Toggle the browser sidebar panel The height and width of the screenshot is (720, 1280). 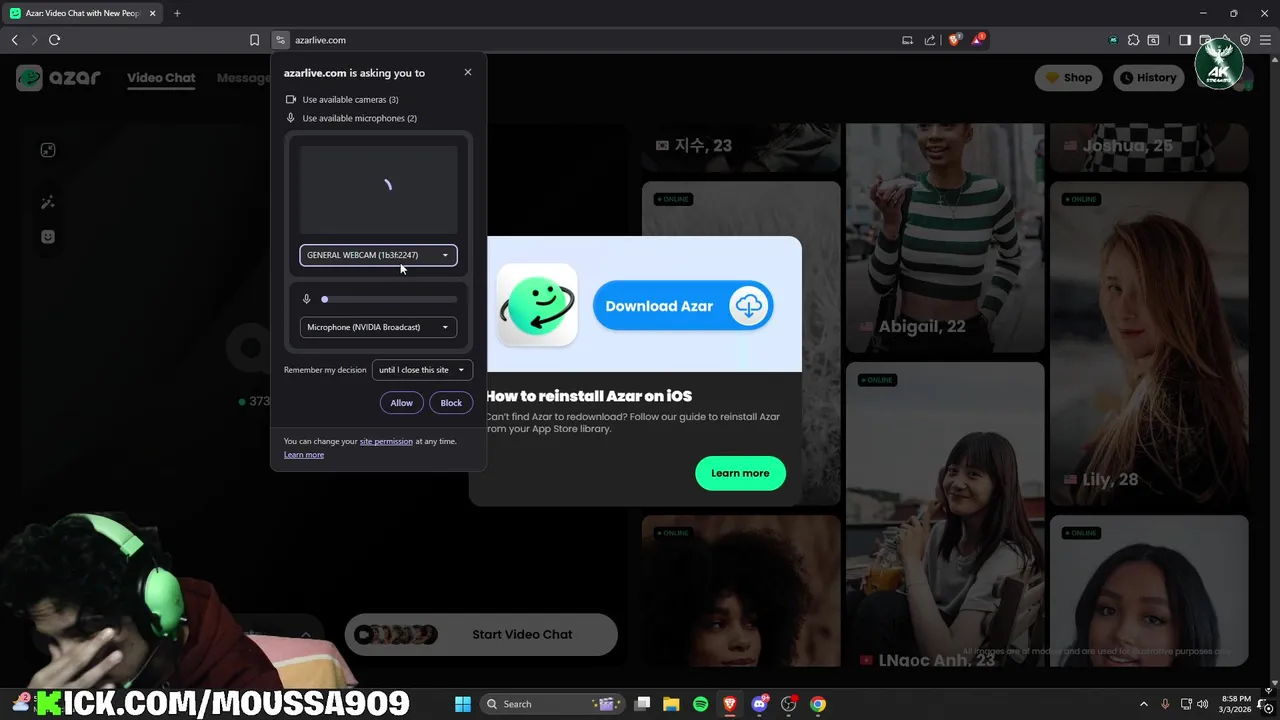click(1185, 40)
